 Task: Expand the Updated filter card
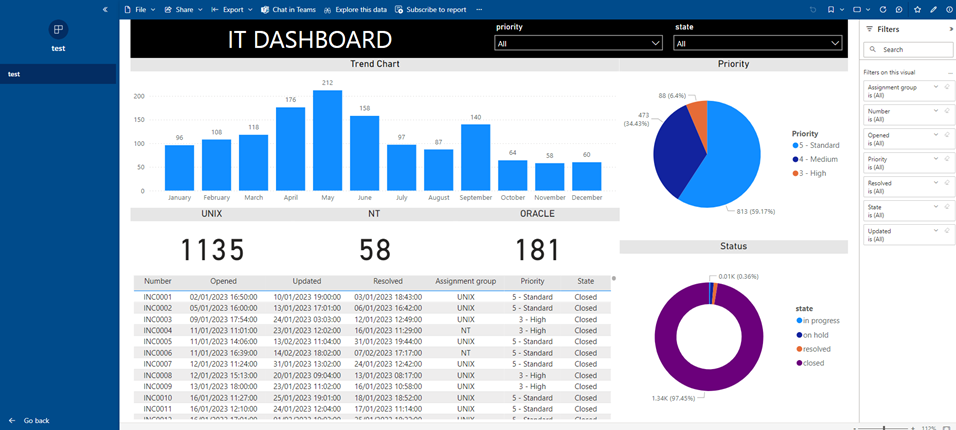[936, 231]
